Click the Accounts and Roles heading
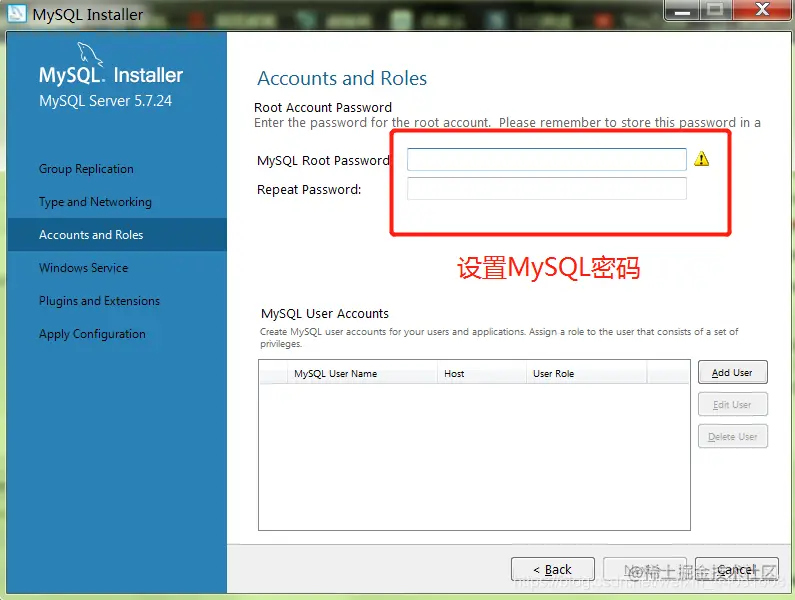Image resolution: width=795 pixels, height=600 pixels. point(342,78)
